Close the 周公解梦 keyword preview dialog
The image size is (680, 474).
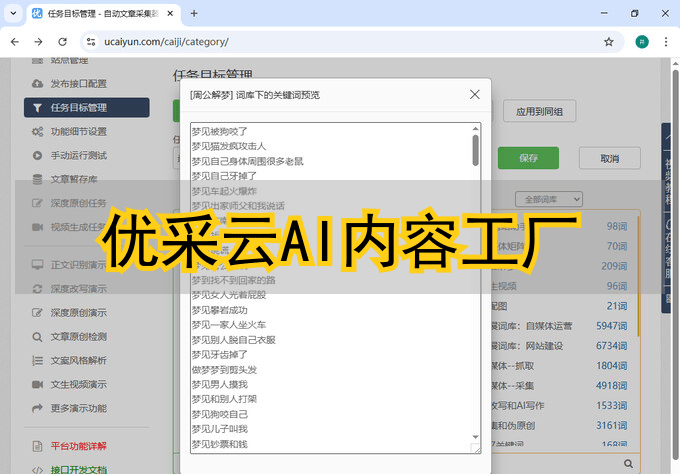[x=475, y=94]
